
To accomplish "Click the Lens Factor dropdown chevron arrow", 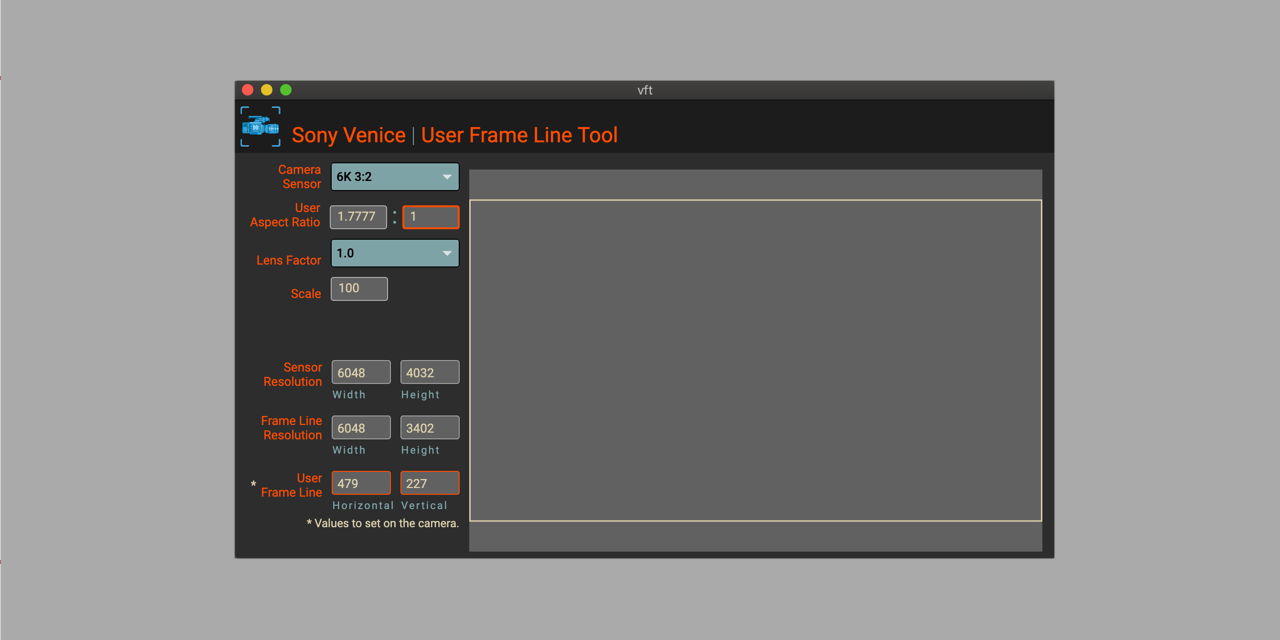I will (448, 253).
